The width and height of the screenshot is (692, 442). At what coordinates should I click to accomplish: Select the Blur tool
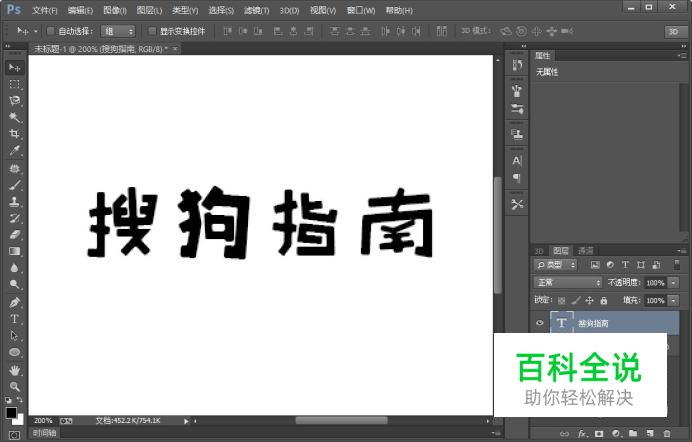pyautogui.click(x=14, y=268)
